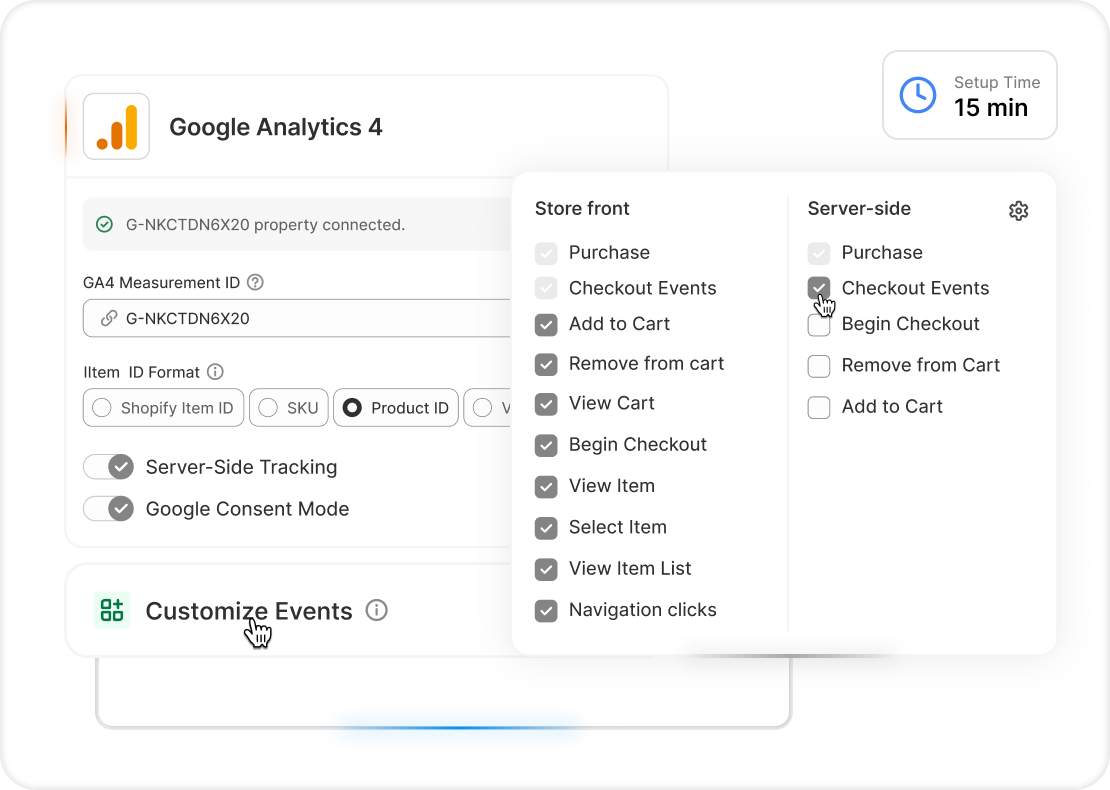The image size is (1110, 790).
Task: Click the Item ID Format info icon
Action: (215, 372)
